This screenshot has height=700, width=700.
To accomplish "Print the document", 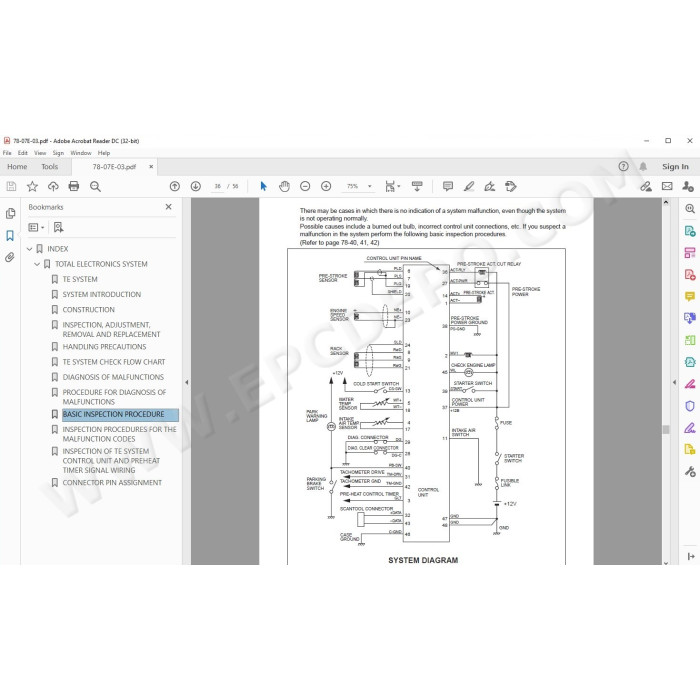I will point(74,186).
